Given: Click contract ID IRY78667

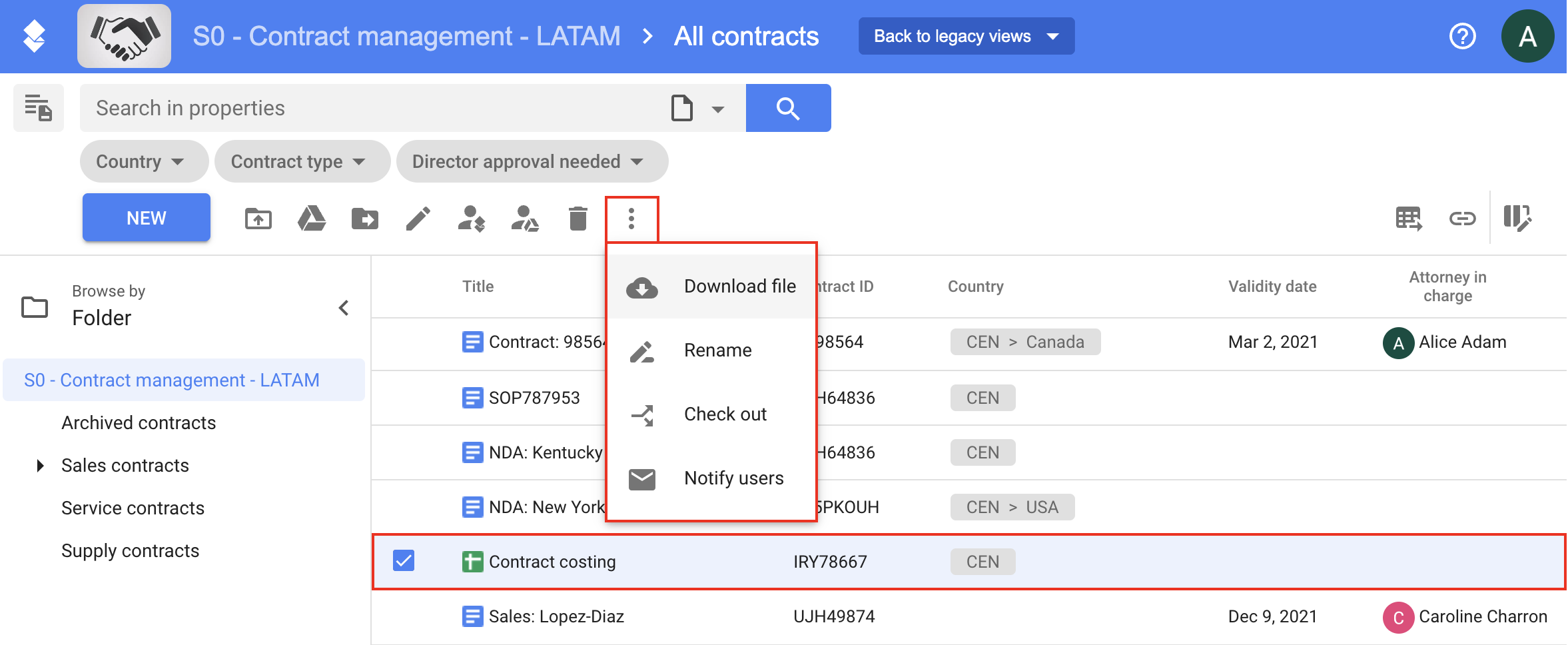Looking at the screenshot, I should 830,562.
